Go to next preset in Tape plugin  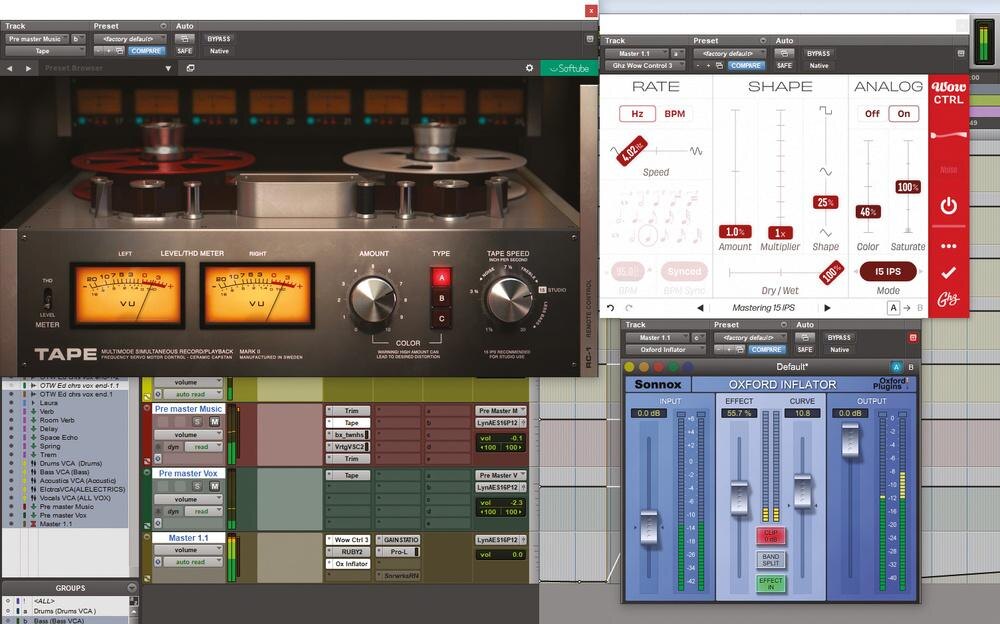28,68
